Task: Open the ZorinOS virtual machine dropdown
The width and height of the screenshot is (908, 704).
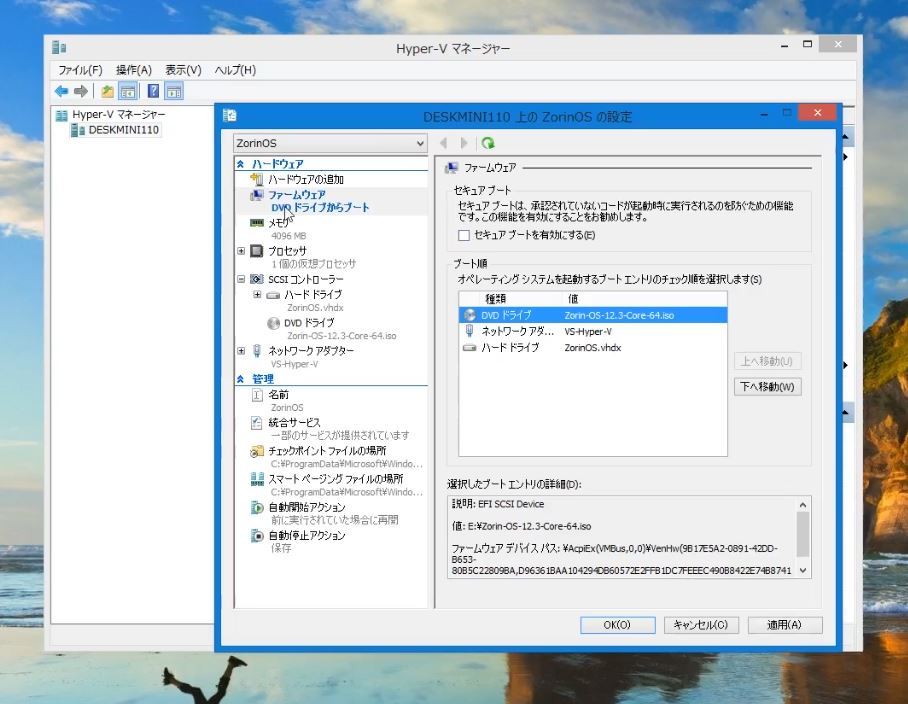Action: coord(330,143)
